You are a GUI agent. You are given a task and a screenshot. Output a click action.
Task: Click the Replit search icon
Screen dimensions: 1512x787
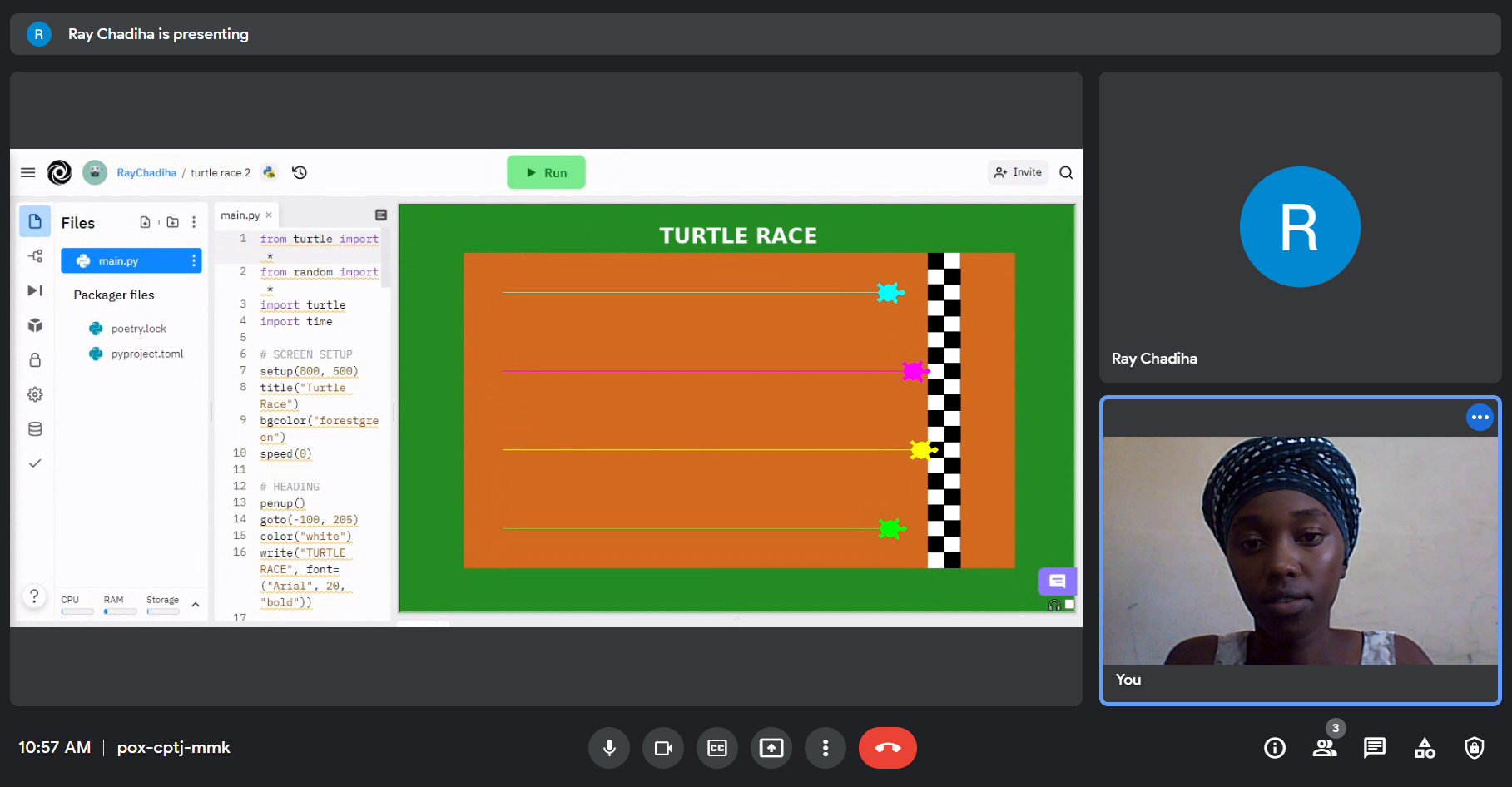tap(1066, 172)
